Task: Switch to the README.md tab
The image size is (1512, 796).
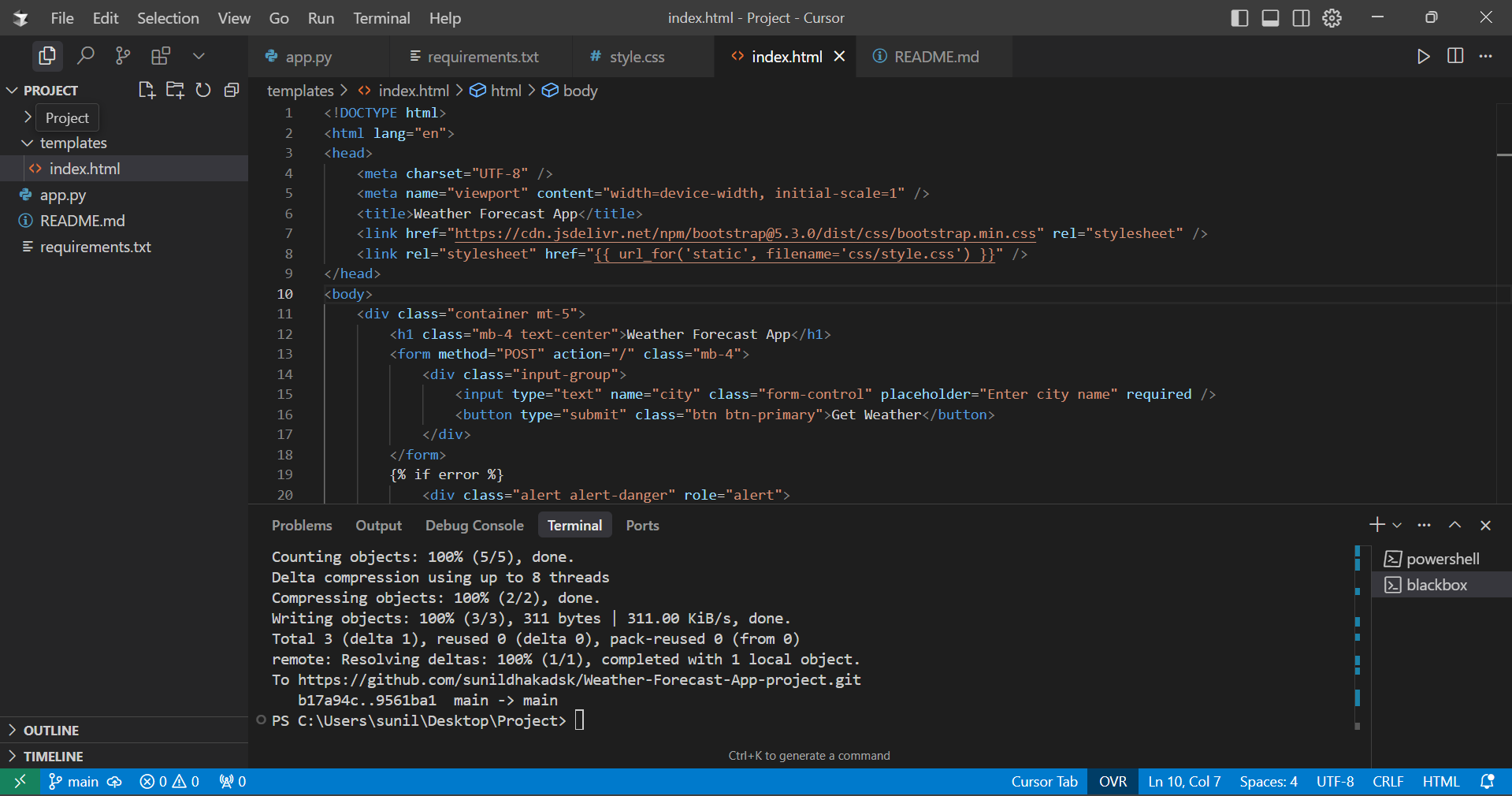Action: 934,57
